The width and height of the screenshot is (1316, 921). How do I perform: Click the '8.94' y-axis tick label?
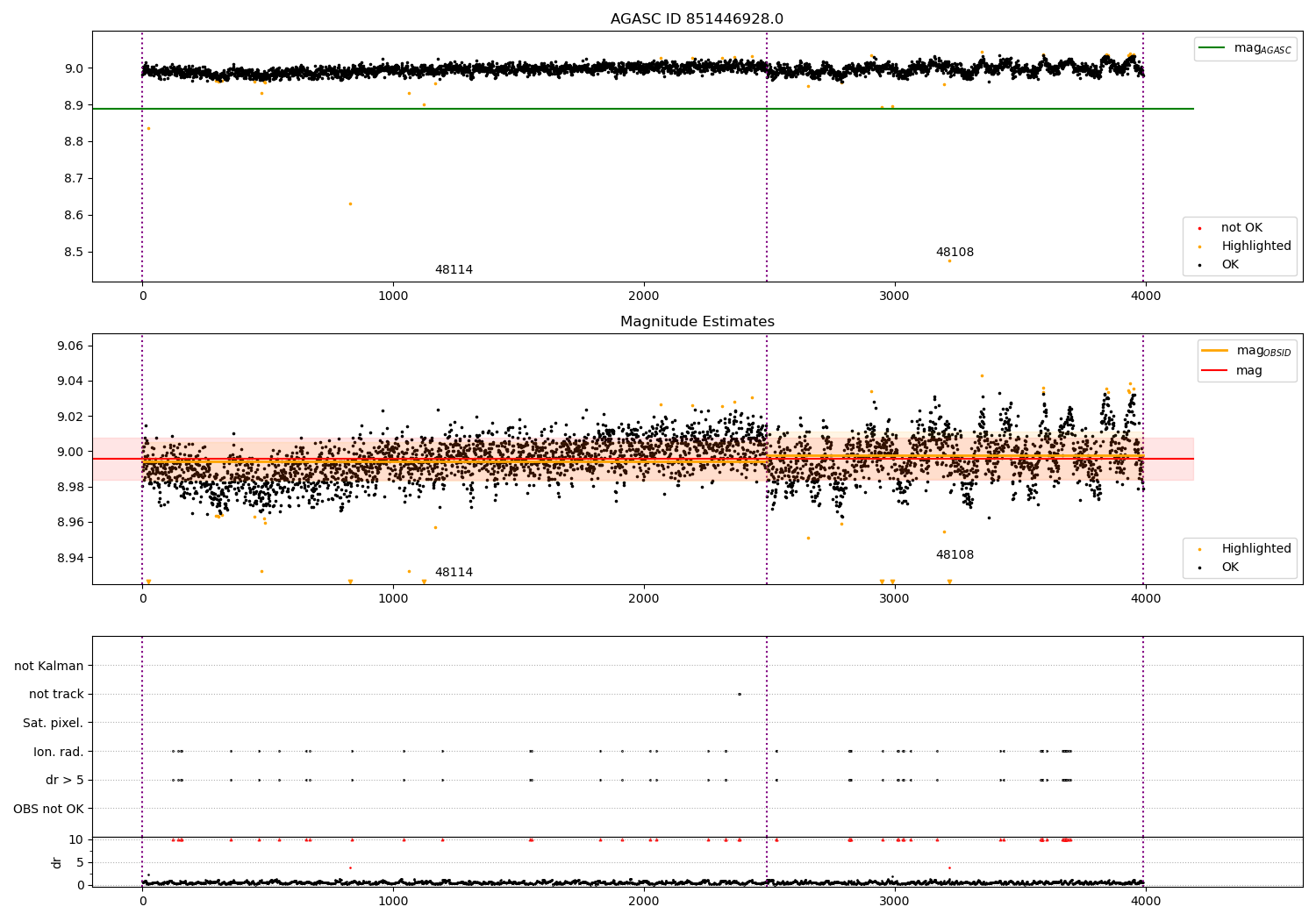(70, 559)
